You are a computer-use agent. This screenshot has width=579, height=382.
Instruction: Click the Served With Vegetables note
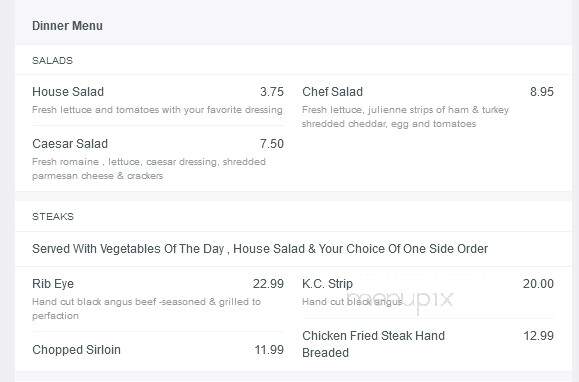click(x=260, y=249)
